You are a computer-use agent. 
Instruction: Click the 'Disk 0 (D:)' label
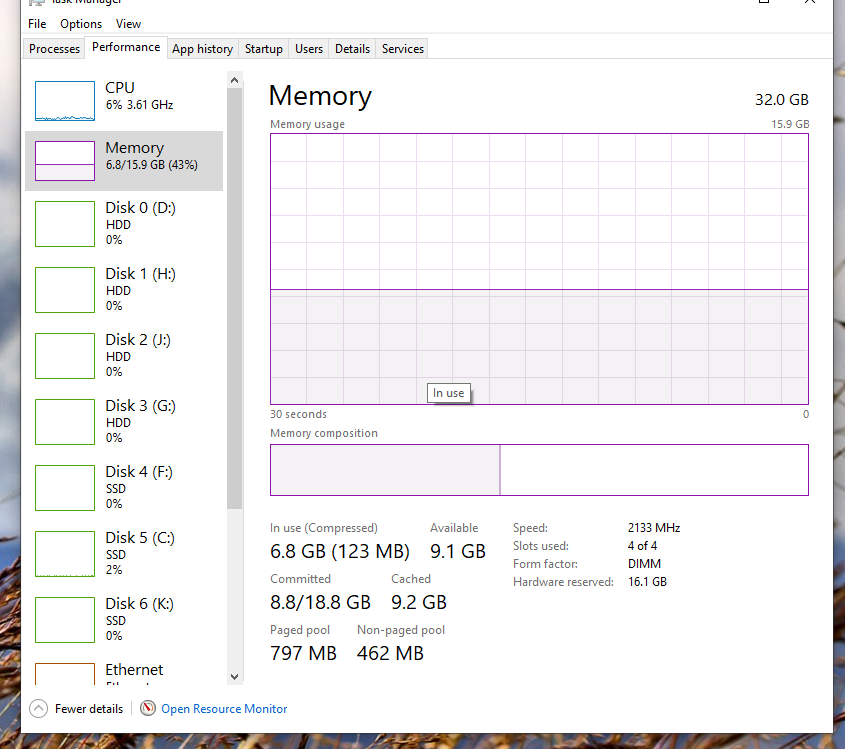[x=140, y=208]
